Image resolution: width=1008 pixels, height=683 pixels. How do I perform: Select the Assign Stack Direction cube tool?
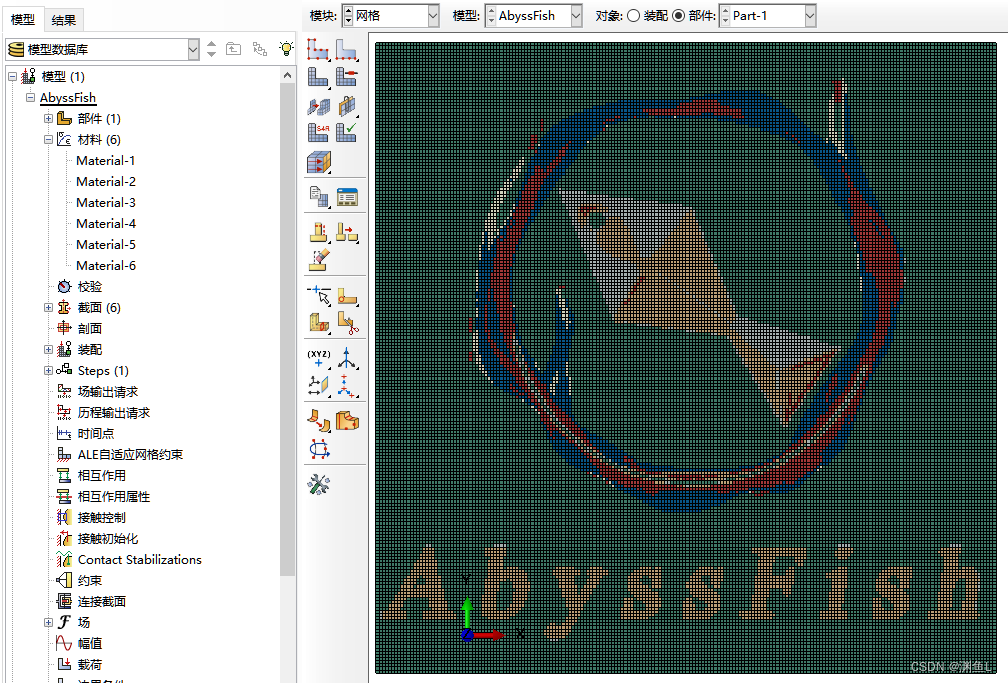pyautogui.click(x=318, y=162)
